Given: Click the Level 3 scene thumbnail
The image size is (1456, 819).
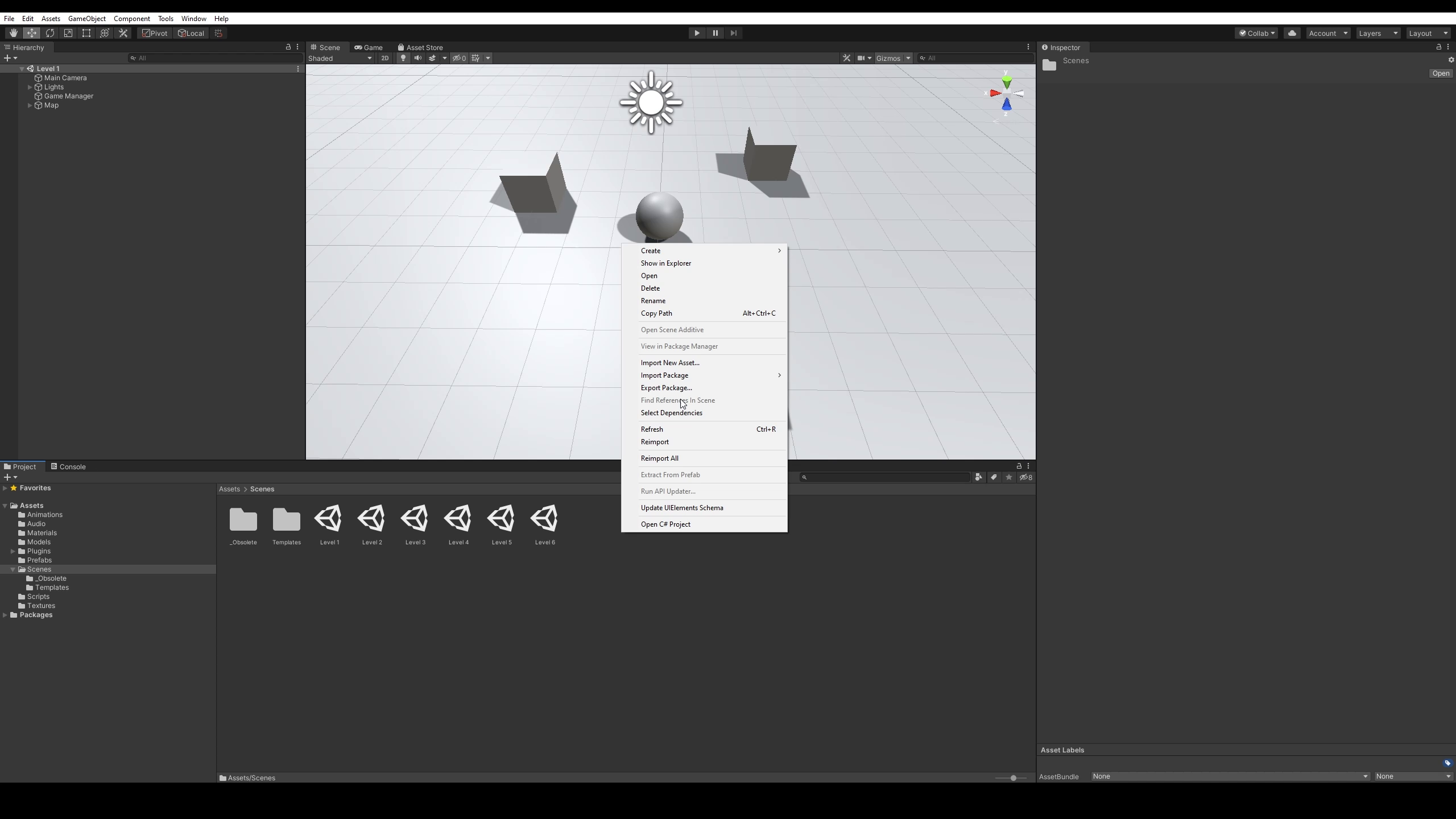Looking at the screenshot, I should 414,517.
